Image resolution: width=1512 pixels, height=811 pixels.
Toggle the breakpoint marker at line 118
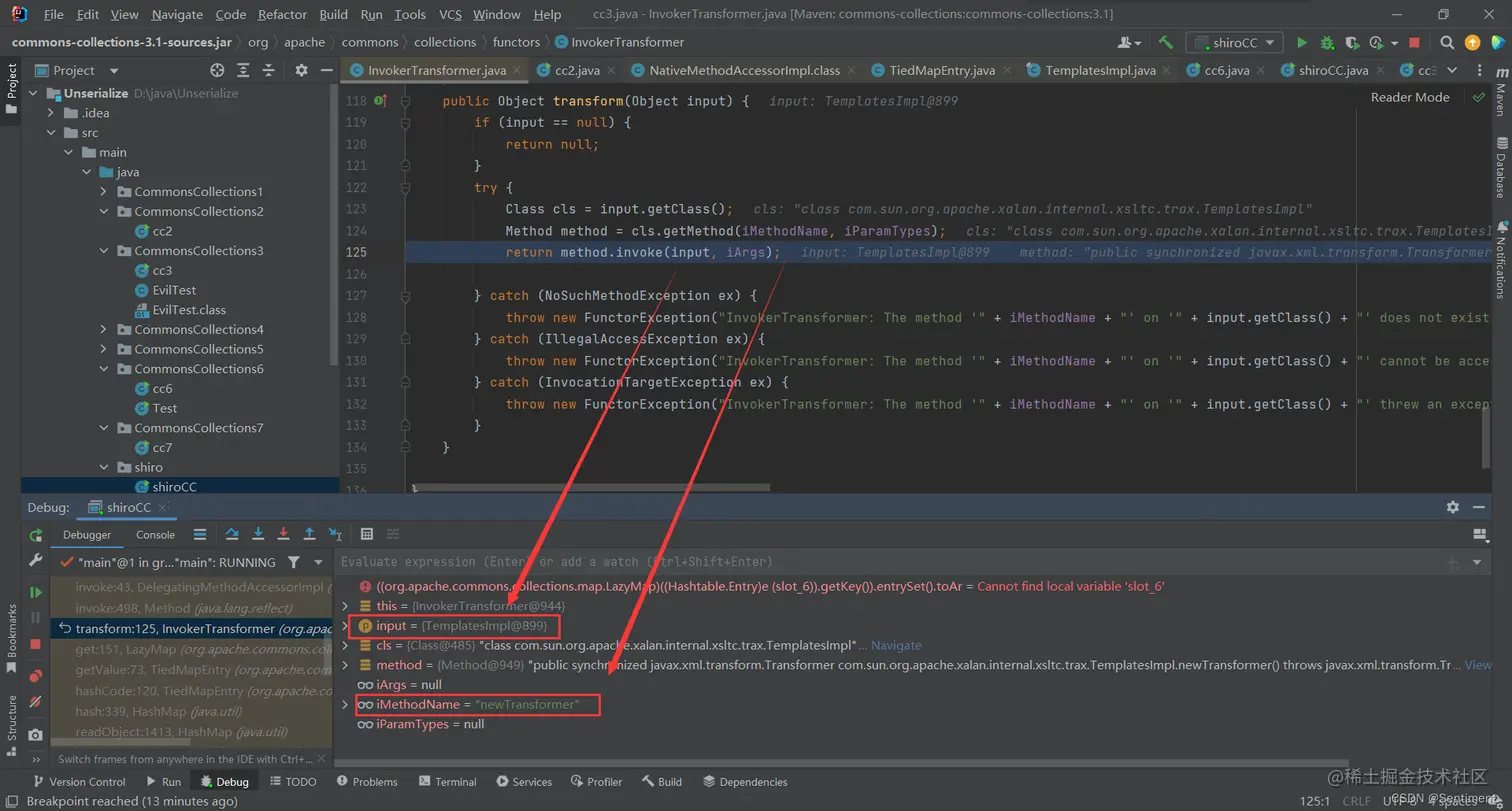(379, 101)
